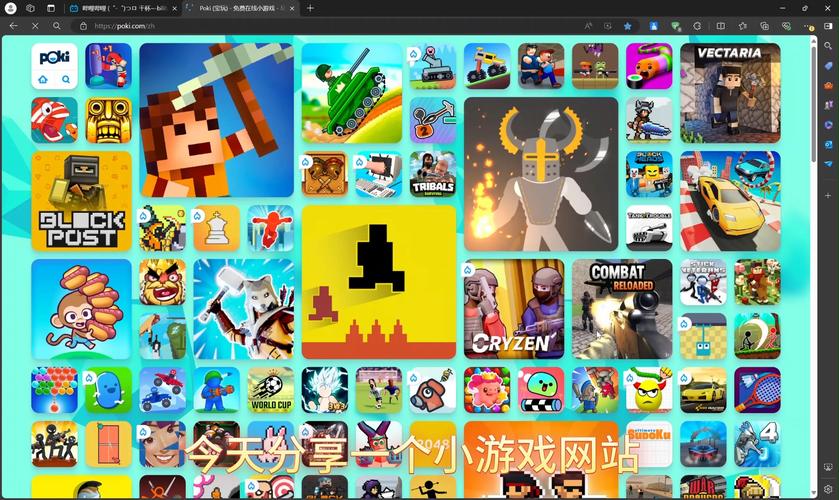The height and width of the screenshot is (500, 839).
Task: Switch to the bilibili browser tab
Action: pyautogui.click(x=121, y=9)
